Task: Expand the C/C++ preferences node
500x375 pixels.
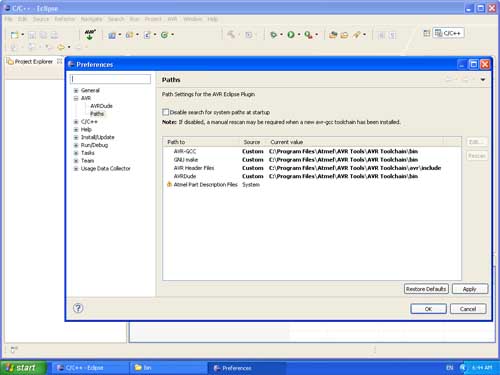Action: [76, 122]
